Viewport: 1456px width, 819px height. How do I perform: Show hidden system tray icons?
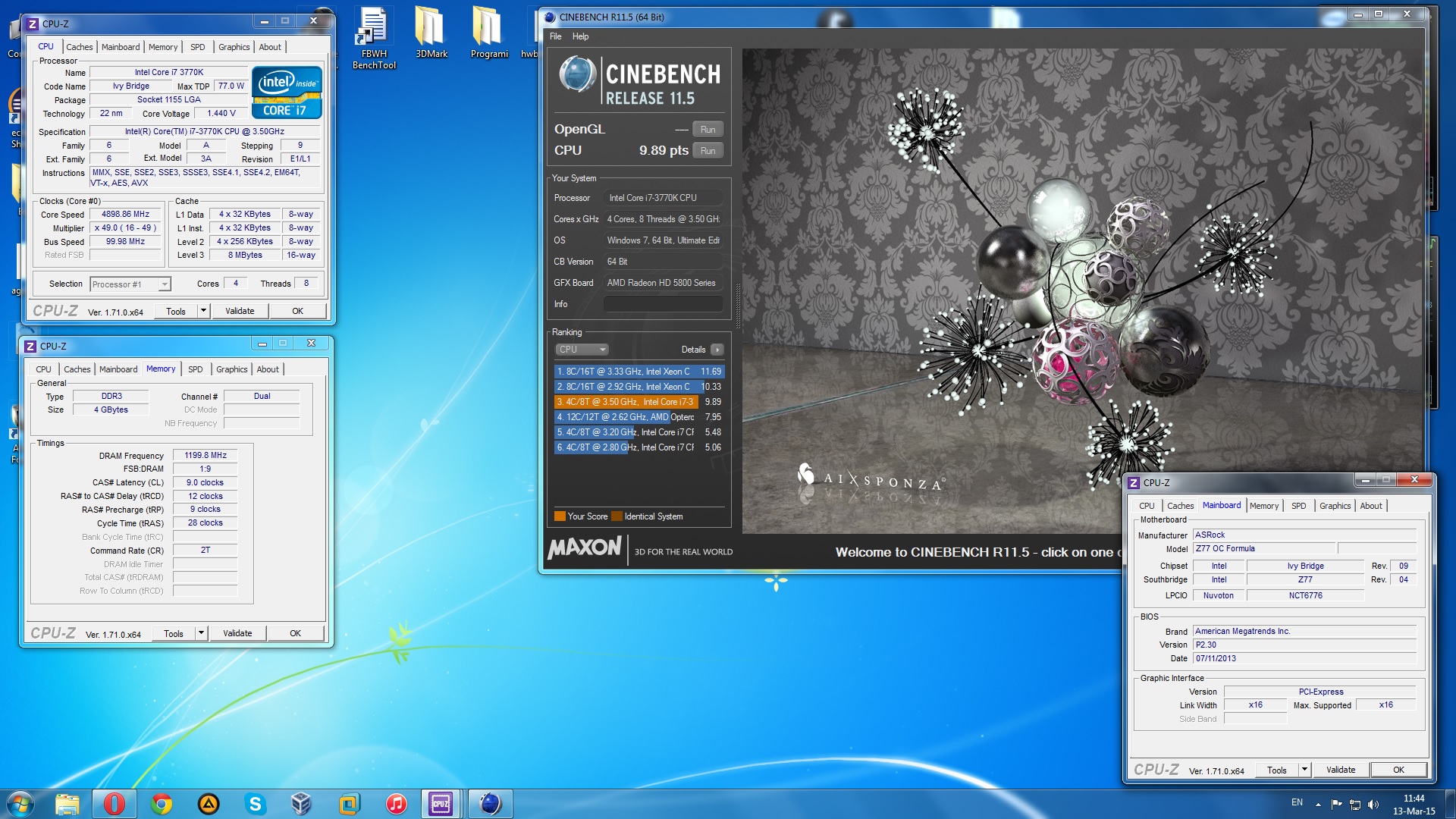coord(1318,804)
